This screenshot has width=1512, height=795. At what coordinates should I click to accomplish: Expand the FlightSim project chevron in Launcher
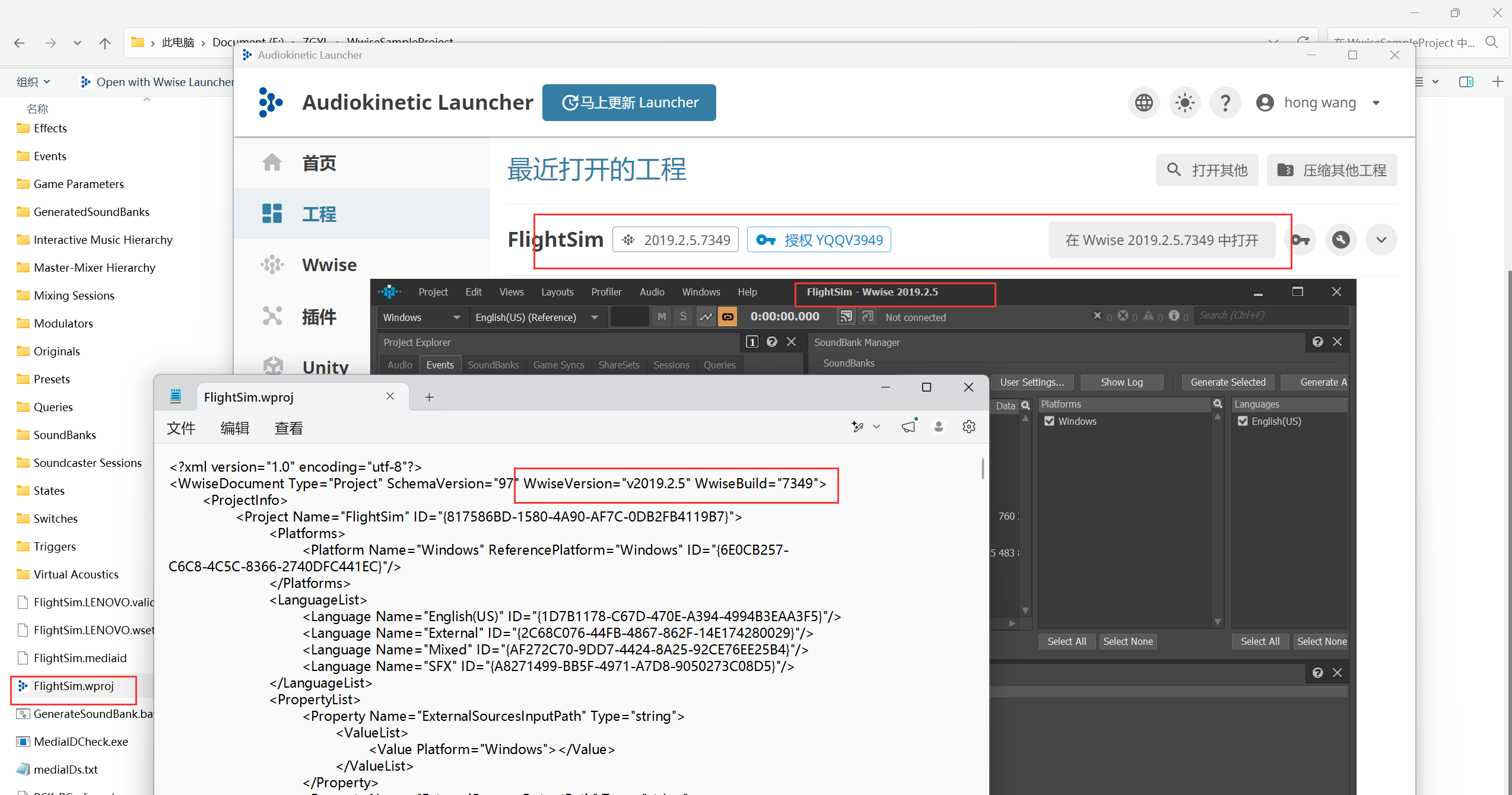1381,240
